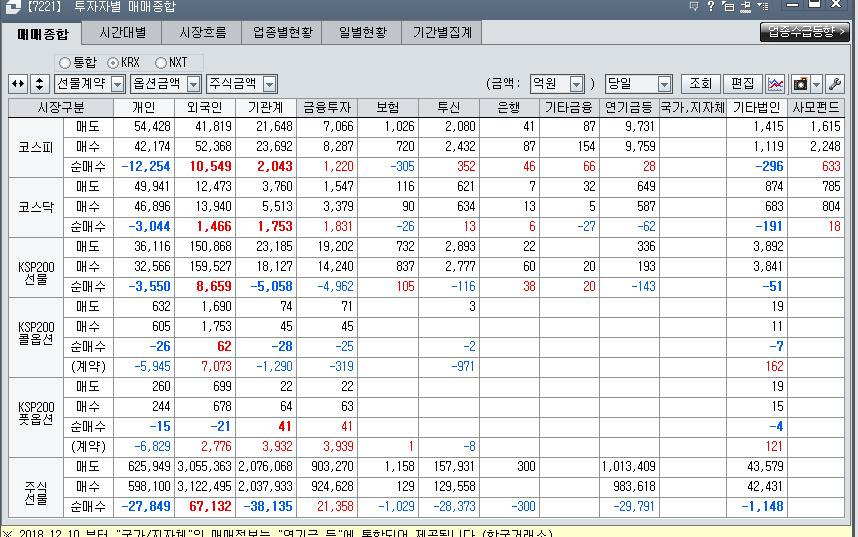The height and width of the screenshot is (537, 858).
Task: Click the 은행 column header
Action: (x=509, y=107)
